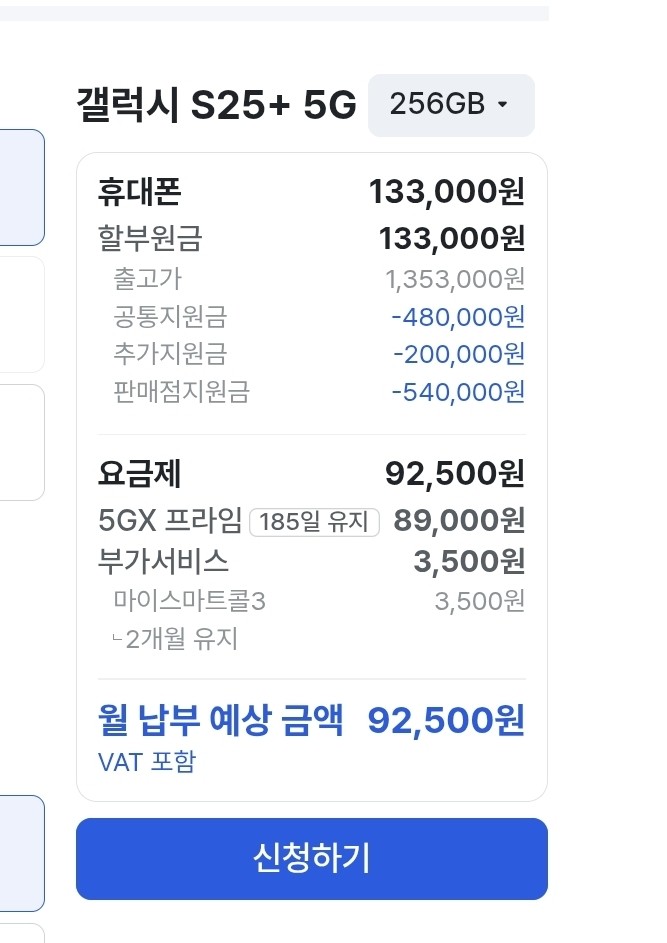Click the 부가서비스 row label
This screenshot has width=667, height=943.
(163, 561)
